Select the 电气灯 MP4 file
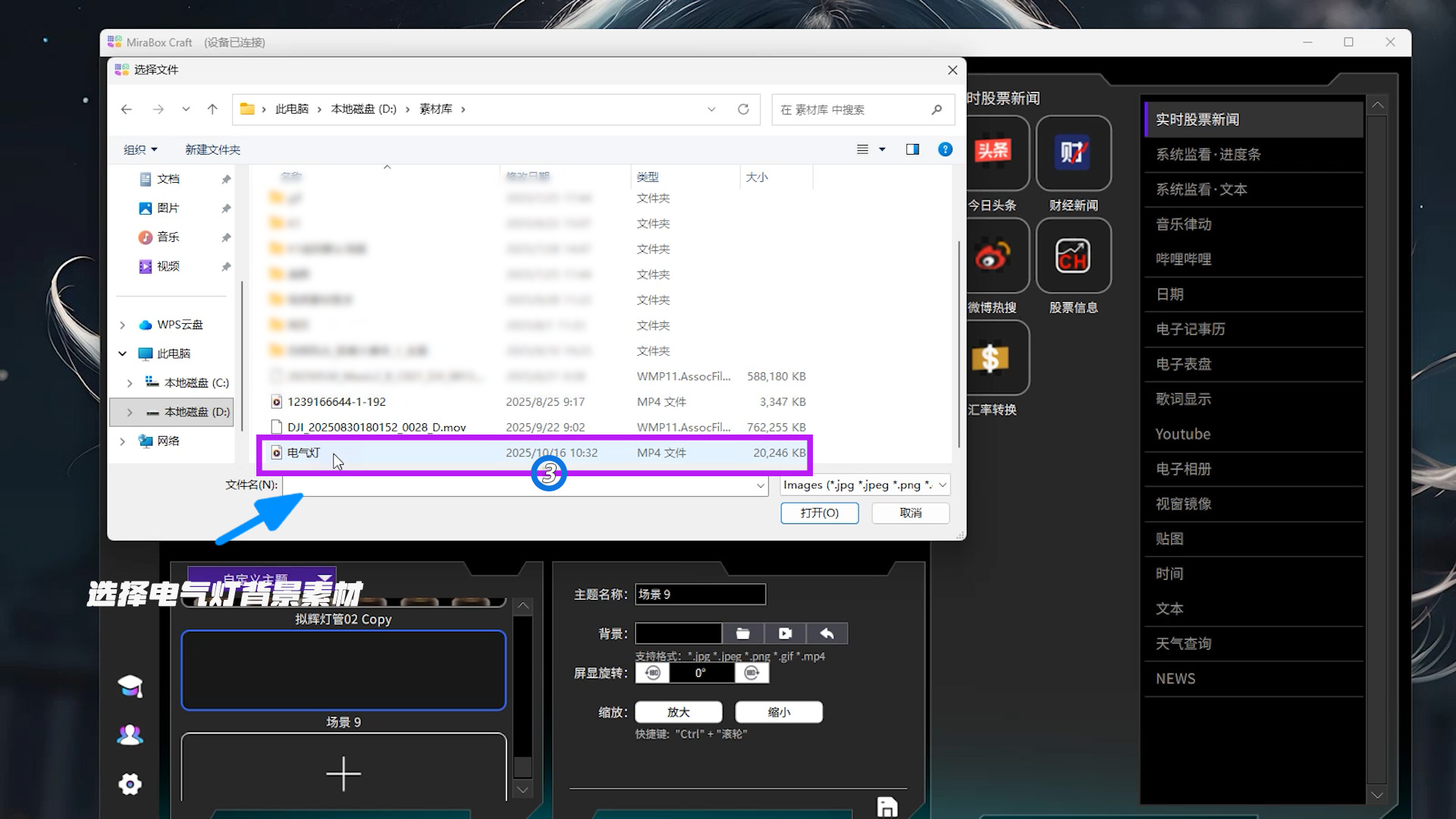The height and width of the screenshot is (819, 1456). (304, 453)
